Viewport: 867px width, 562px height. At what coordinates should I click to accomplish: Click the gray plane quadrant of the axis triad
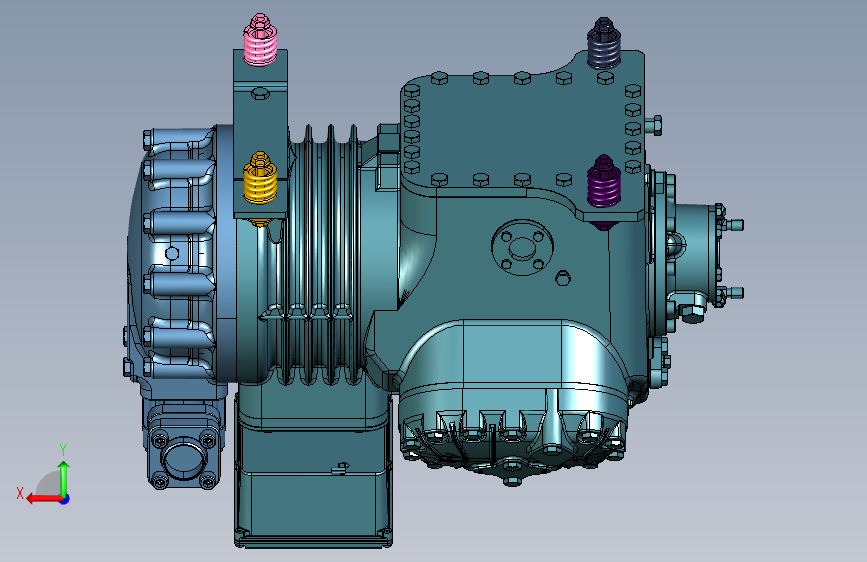[49, 483]
